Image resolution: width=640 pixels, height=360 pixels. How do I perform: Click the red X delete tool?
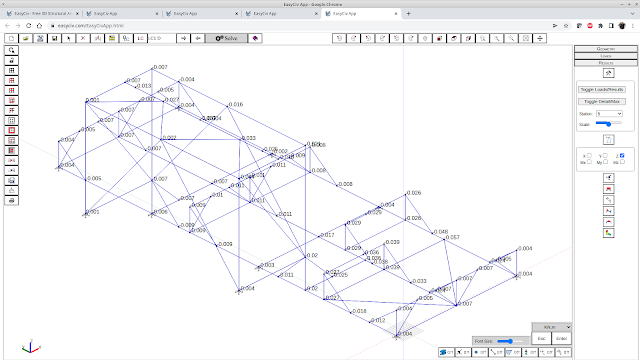click(83, 38)
